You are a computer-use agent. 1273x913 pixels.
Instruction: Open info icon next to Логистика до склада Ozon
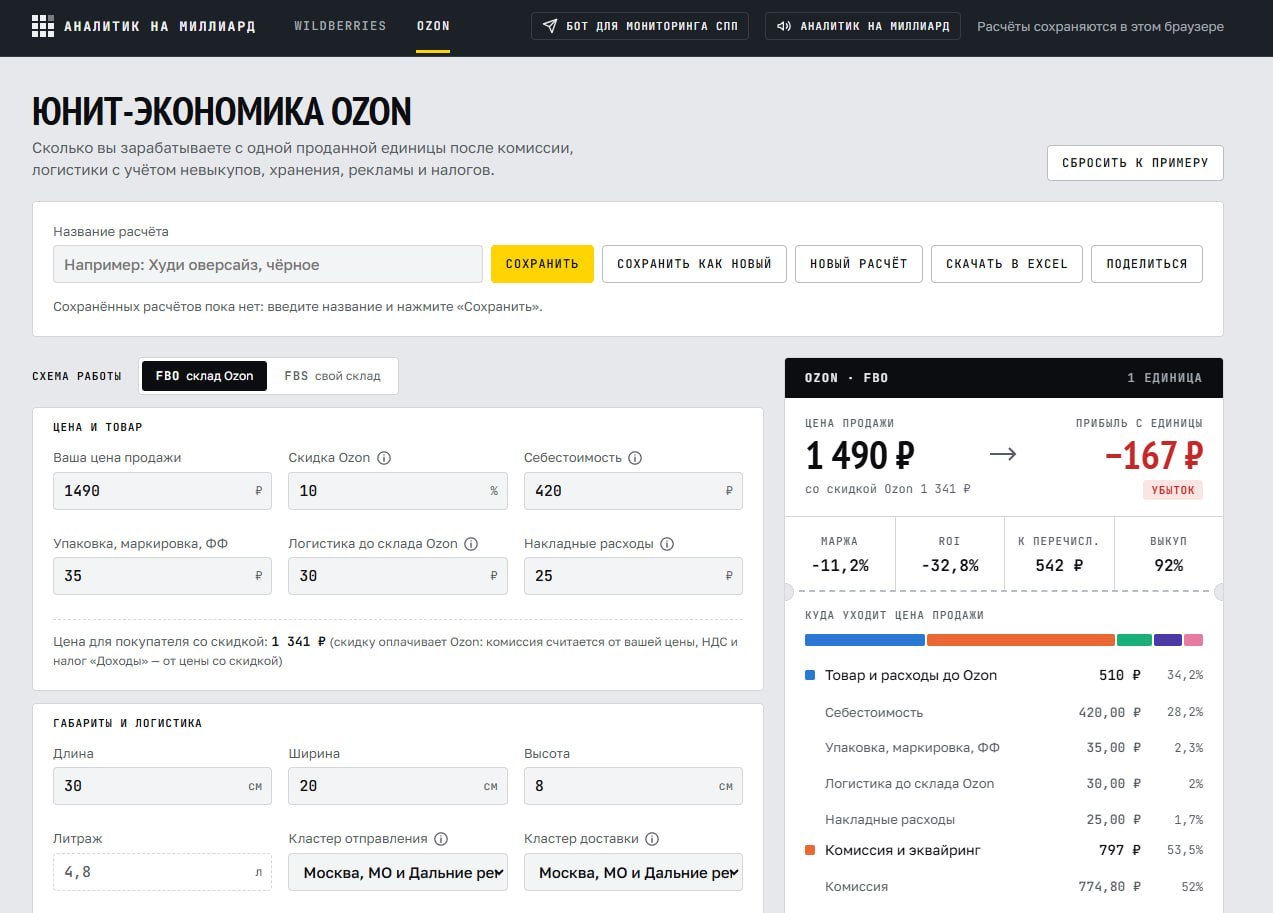pos(471,544)
